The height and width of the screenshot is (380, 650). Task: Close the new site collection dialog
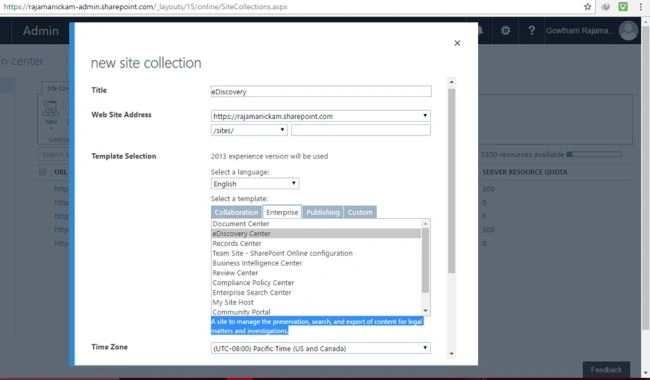click(457, 43)
